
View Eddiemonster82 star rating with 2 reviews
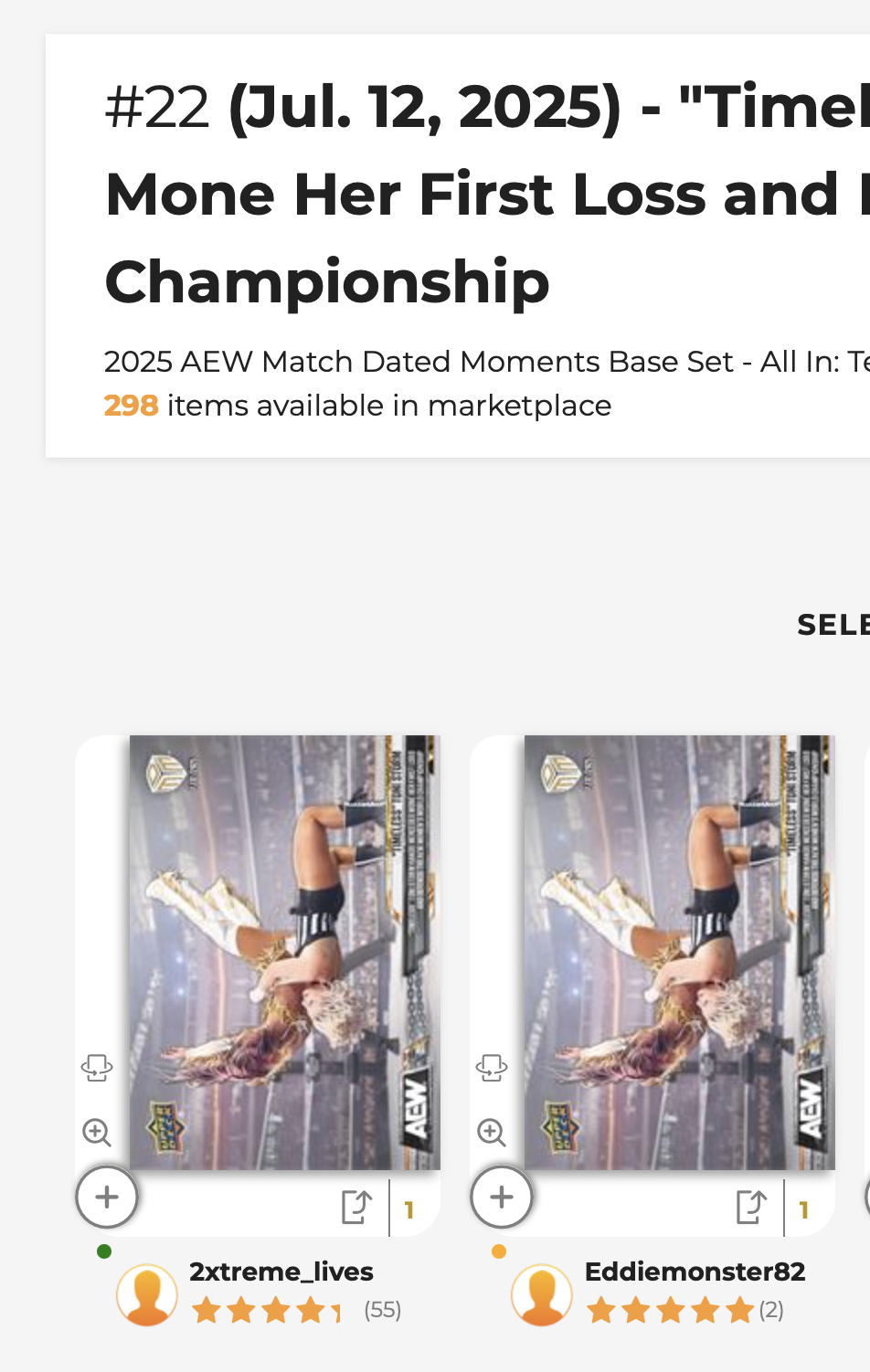pos(684,1311)
